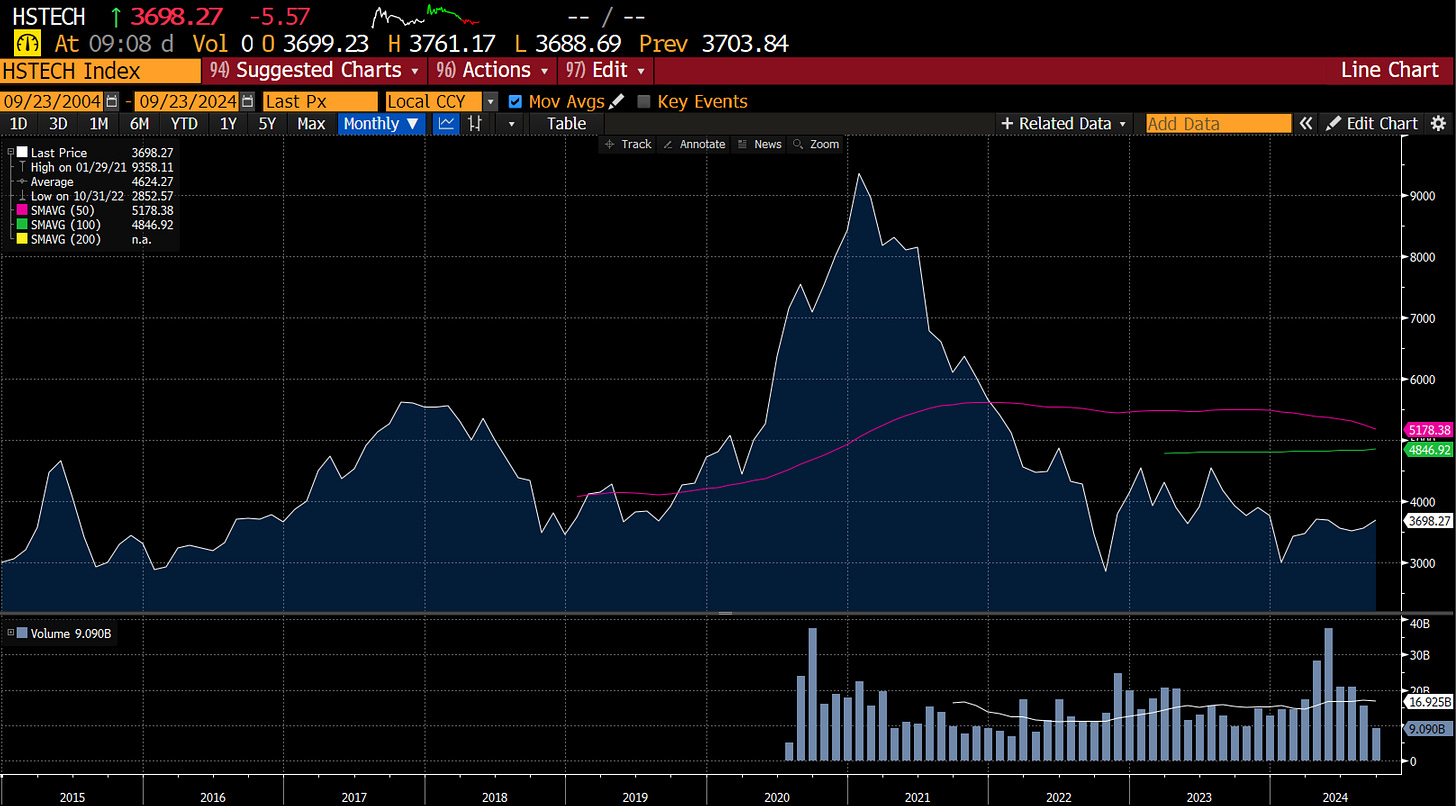
Task: Click the yellow clock status icon
Action: coord(26,44)
